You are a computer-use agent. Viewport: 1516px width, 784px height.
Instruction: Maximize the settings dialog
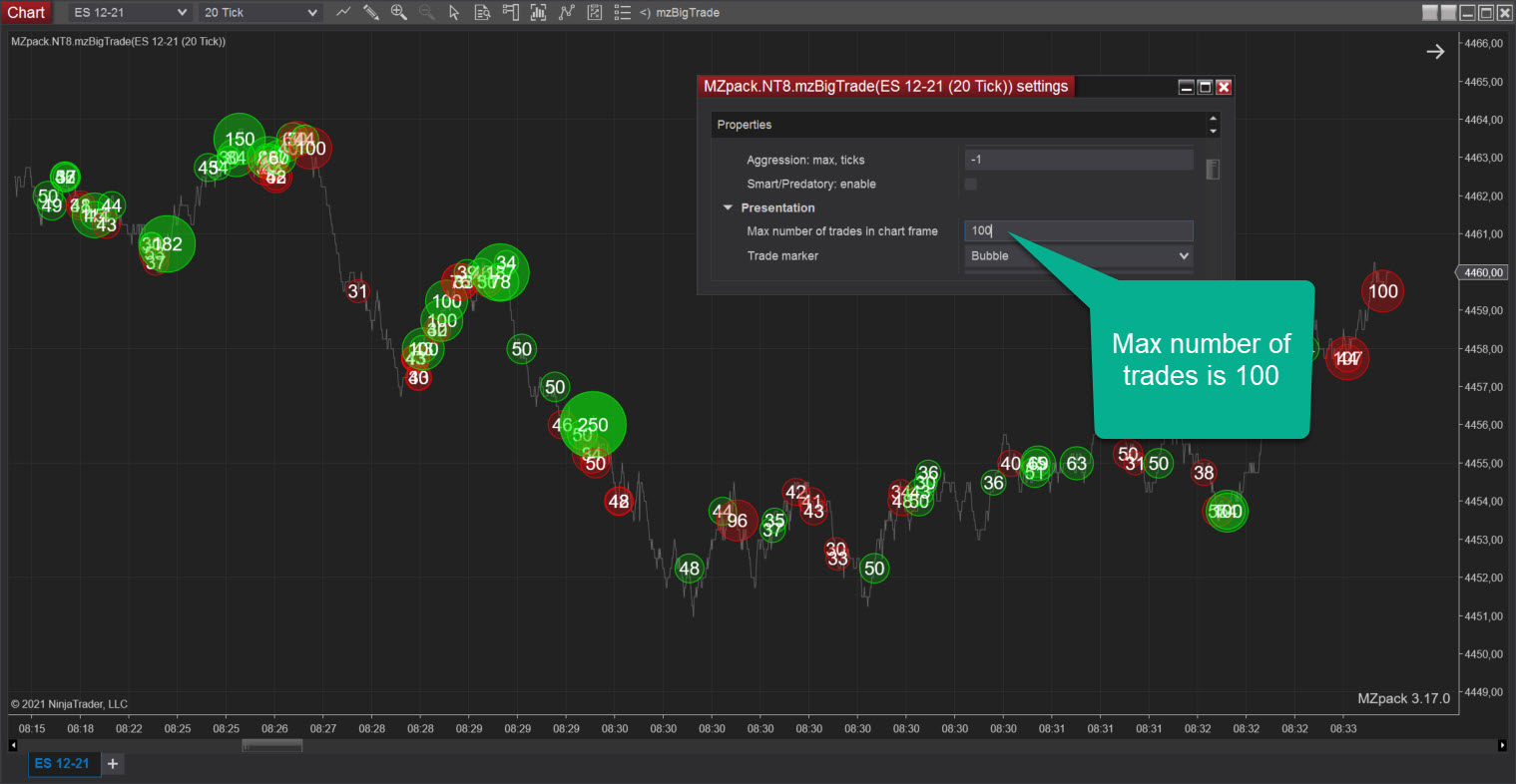(x=1205, y=87)
